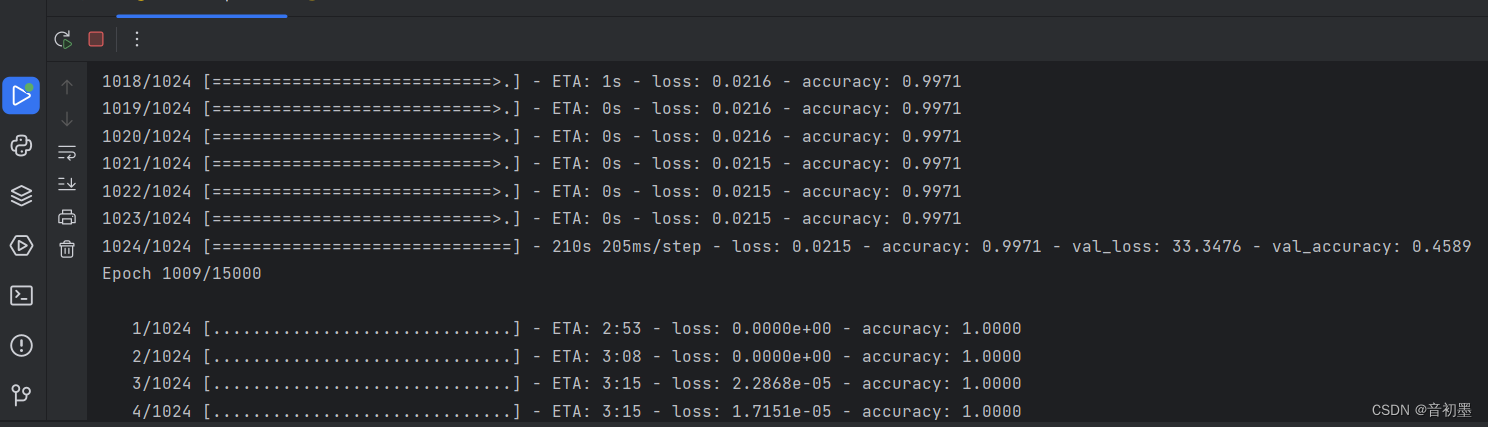1488x427 pixels.
Task: Print the console output
Action: pos(67,217)
